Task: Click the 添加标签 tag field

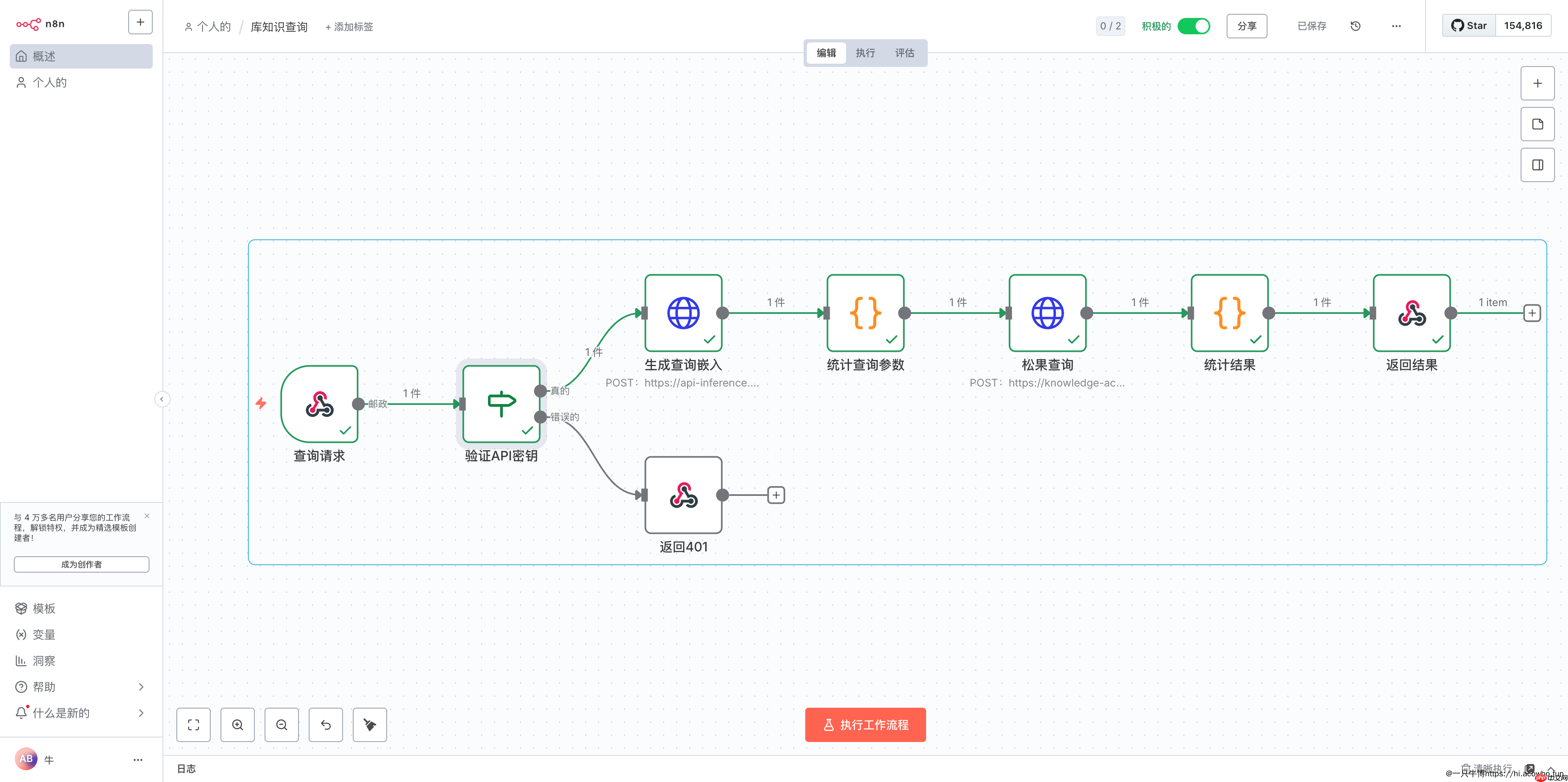Action: point(350,27)
